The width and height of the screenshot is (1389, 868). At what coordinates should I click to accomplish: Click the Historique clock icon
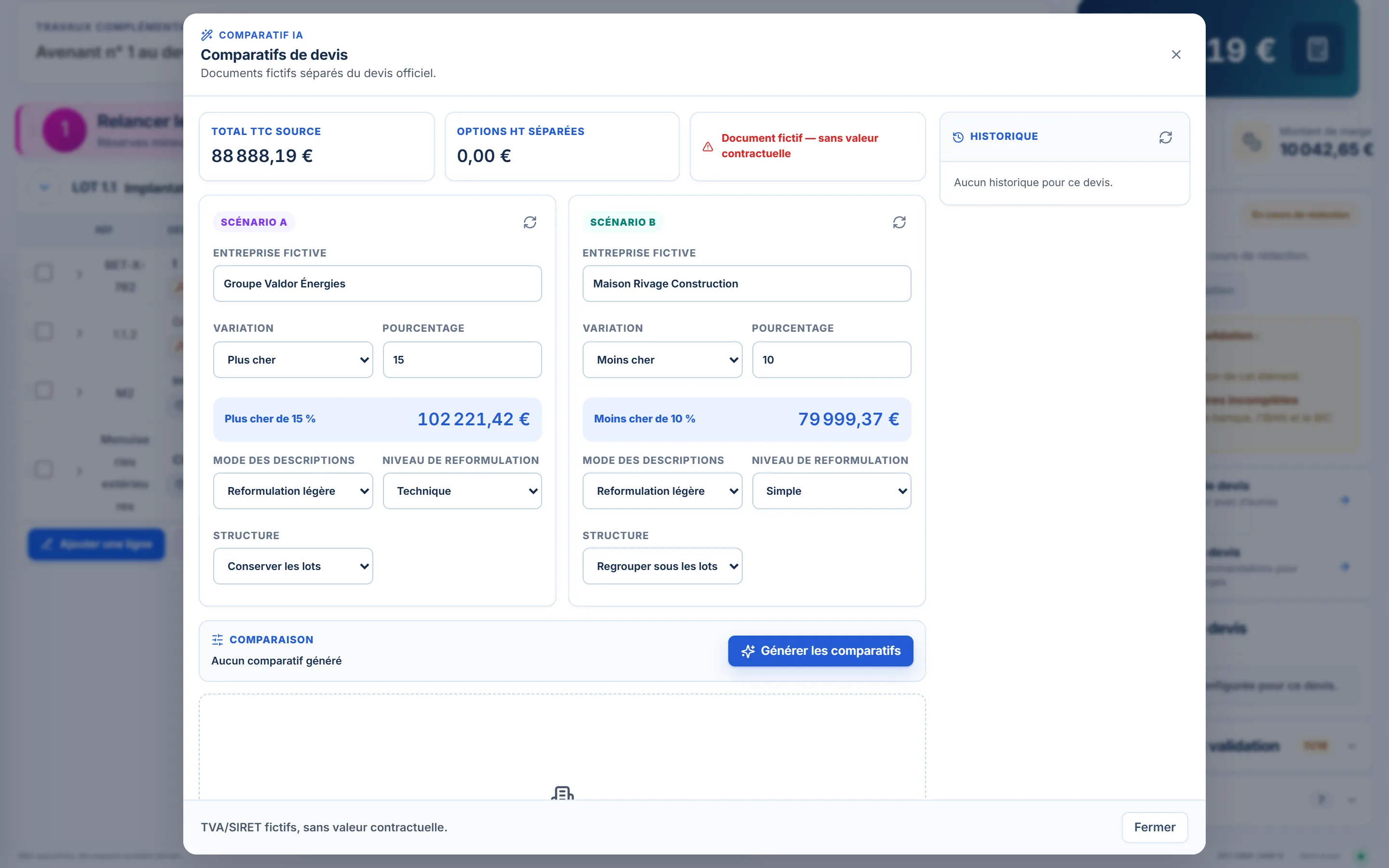point(958,136)
